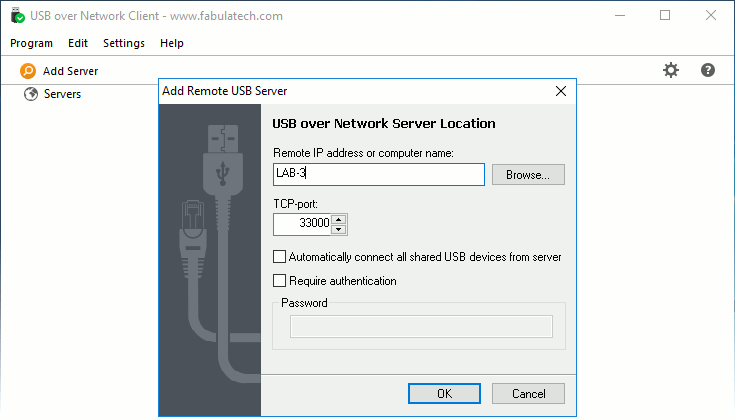735x420 pixels.
Task: Close the Add Remote USB Server dialog
Action: [x=561, y=90]
